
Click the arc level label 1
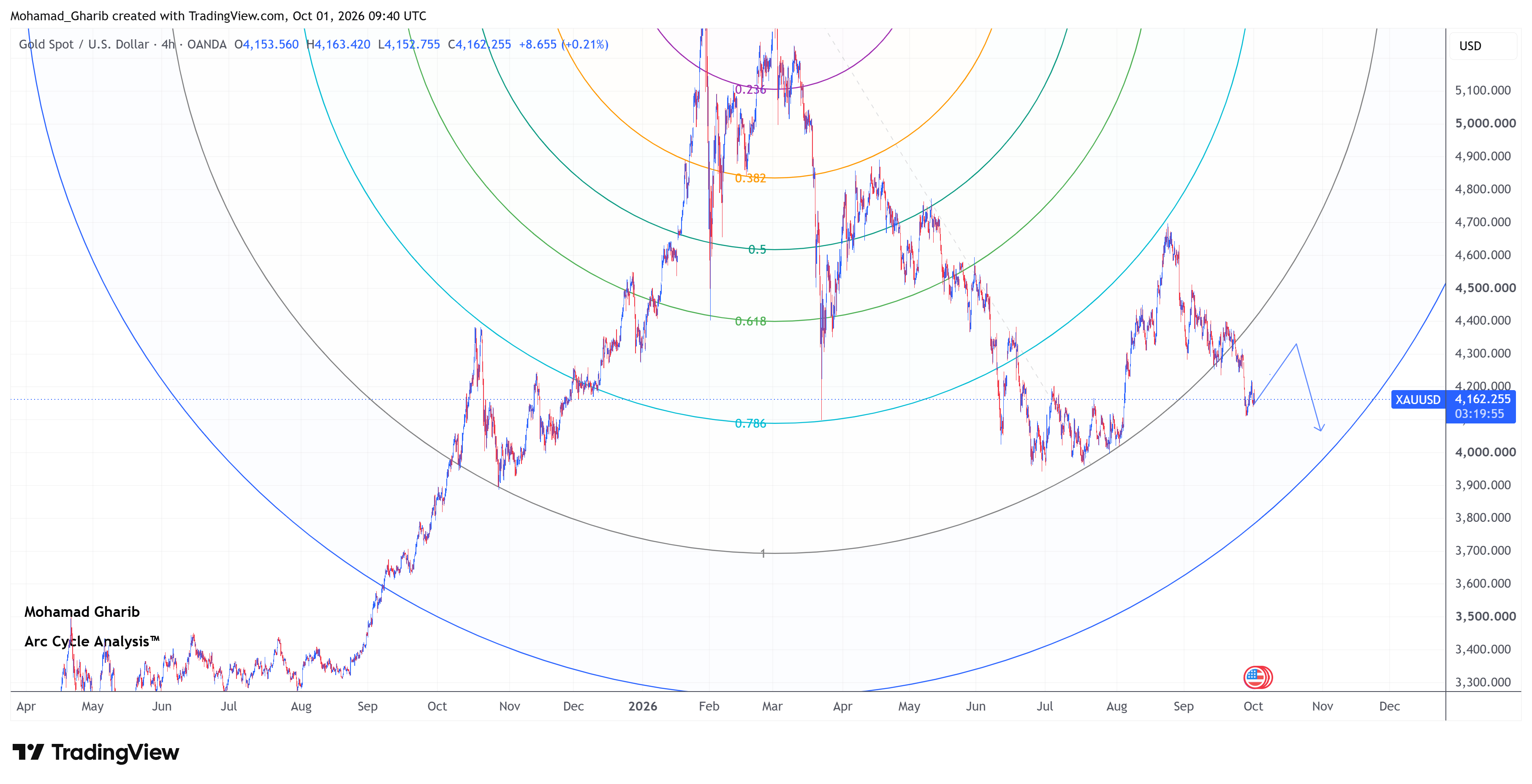(x=763, y=553)
